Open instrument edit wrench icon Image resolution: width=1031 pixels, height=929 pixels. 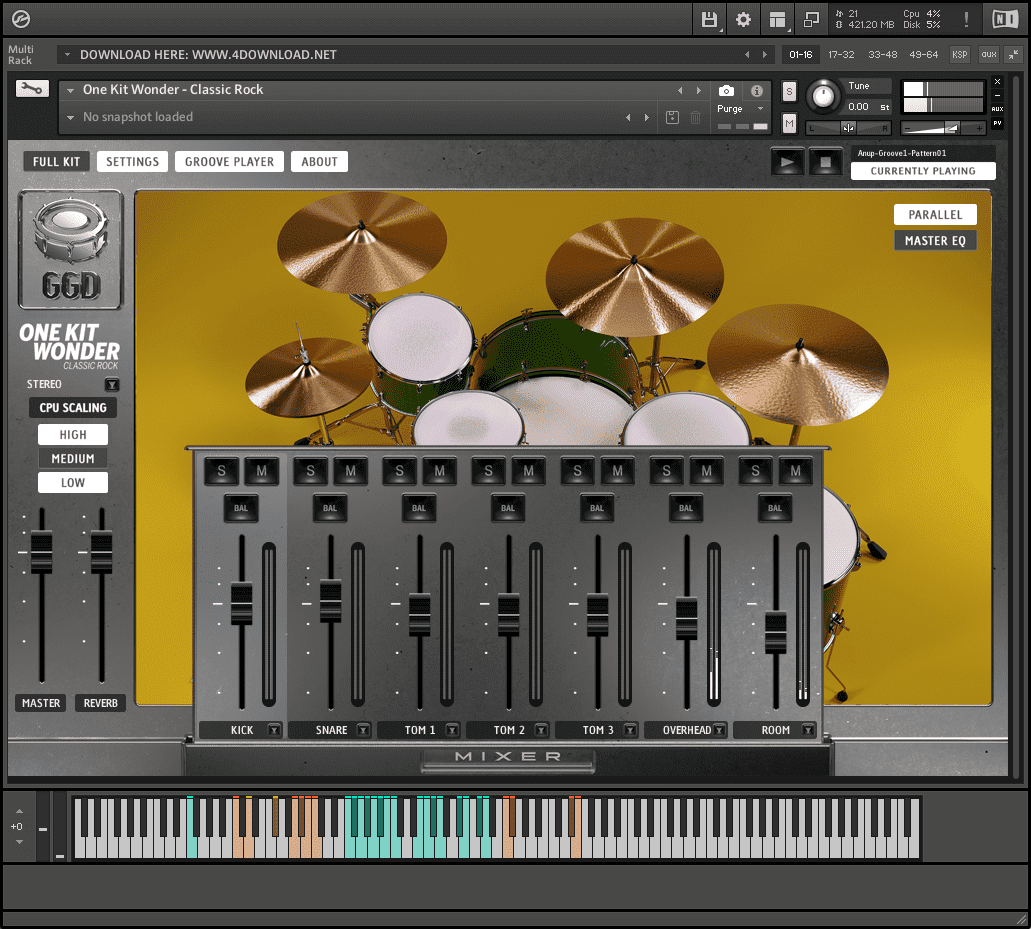pos(32,89)
